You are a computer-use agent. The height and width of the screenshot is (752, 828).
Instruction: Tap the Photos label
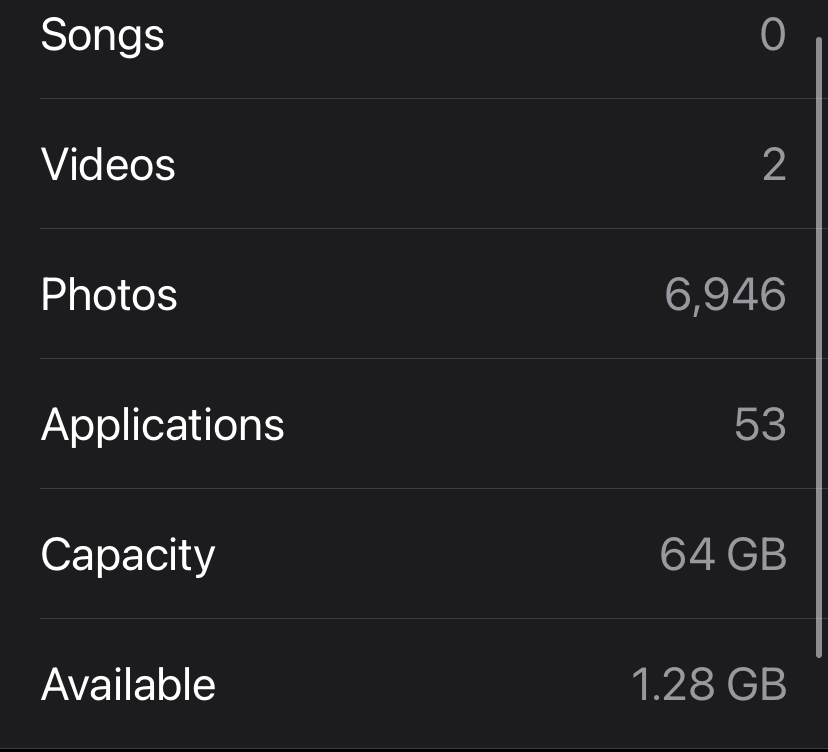(109, 294)
